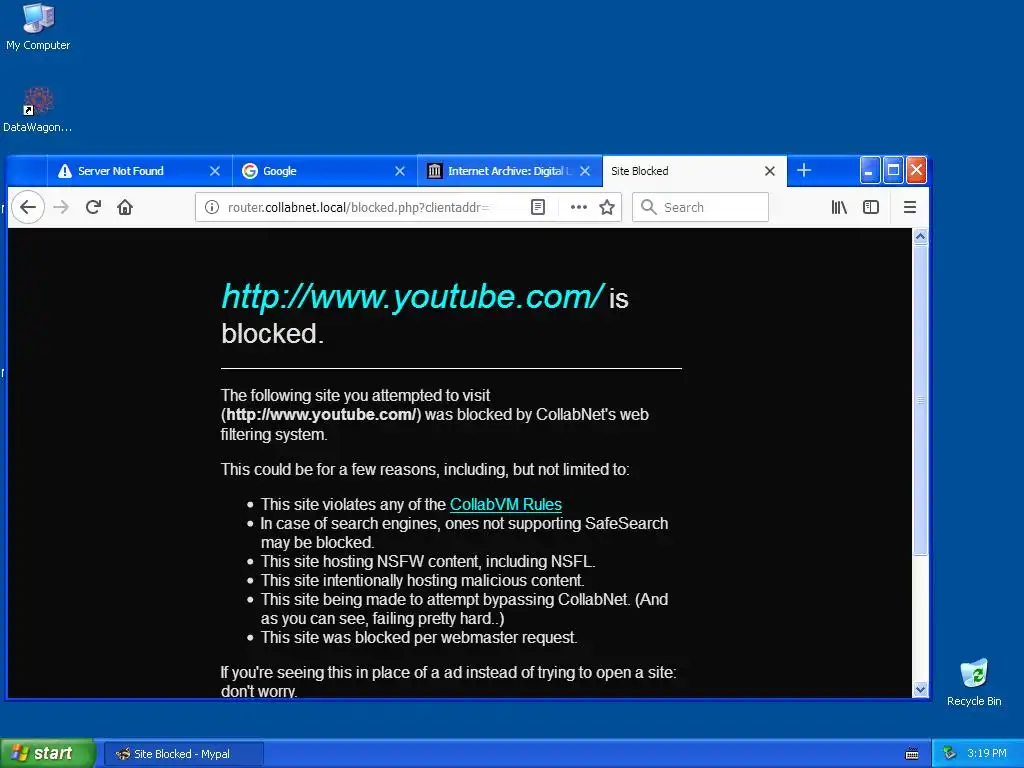The width and height of the screenshot is (1024, 768).
Task: Open the CollabVM Rules link
Action: (x=505, y=504)
